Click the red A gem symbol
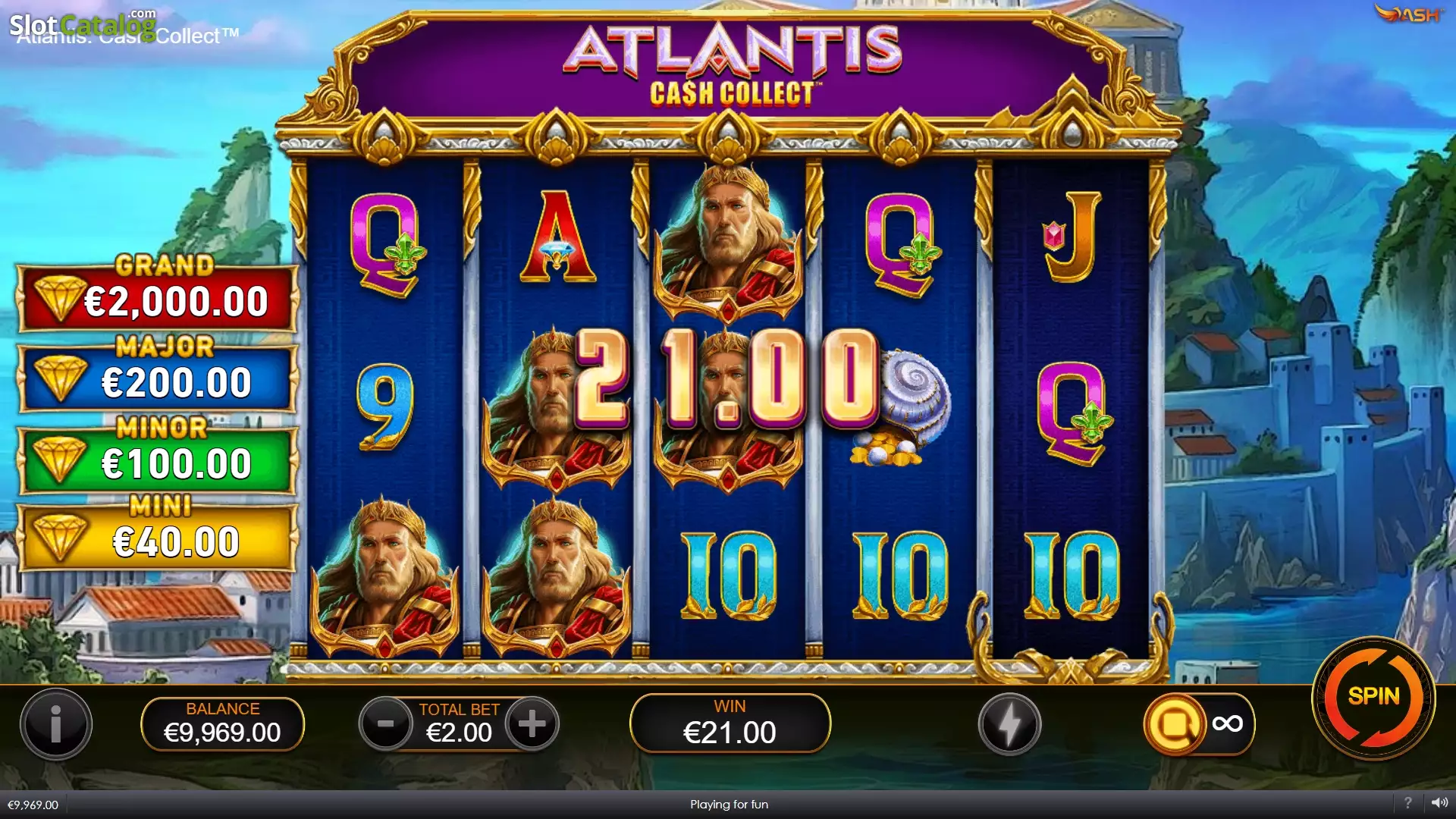This screenshot has height=819, width=1456. pos(557,237)
